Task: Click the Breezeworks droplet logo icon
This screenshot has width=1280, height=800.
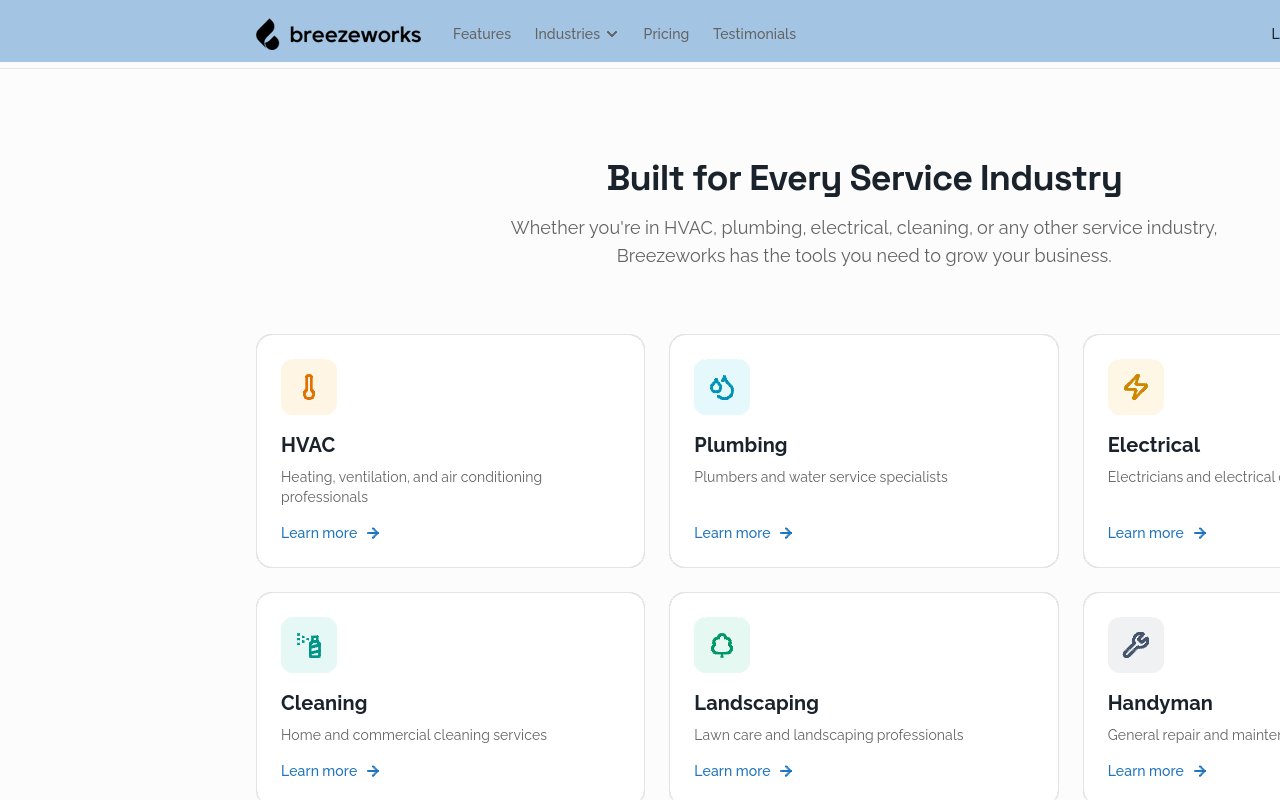Action: (x=268, y=34)
